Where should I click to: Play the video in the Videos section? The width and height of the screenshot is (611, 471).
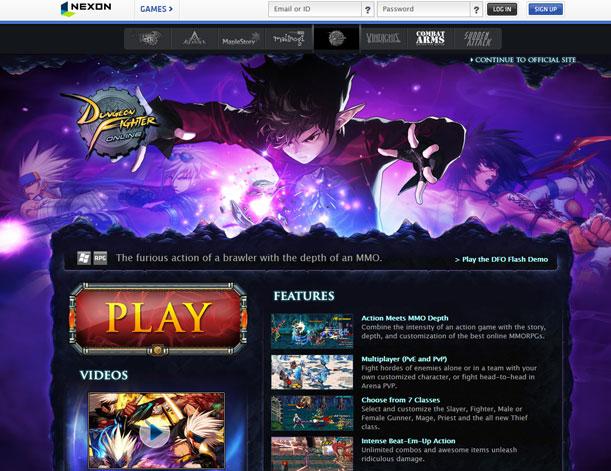pyautogui.click(x=156, y=431)
